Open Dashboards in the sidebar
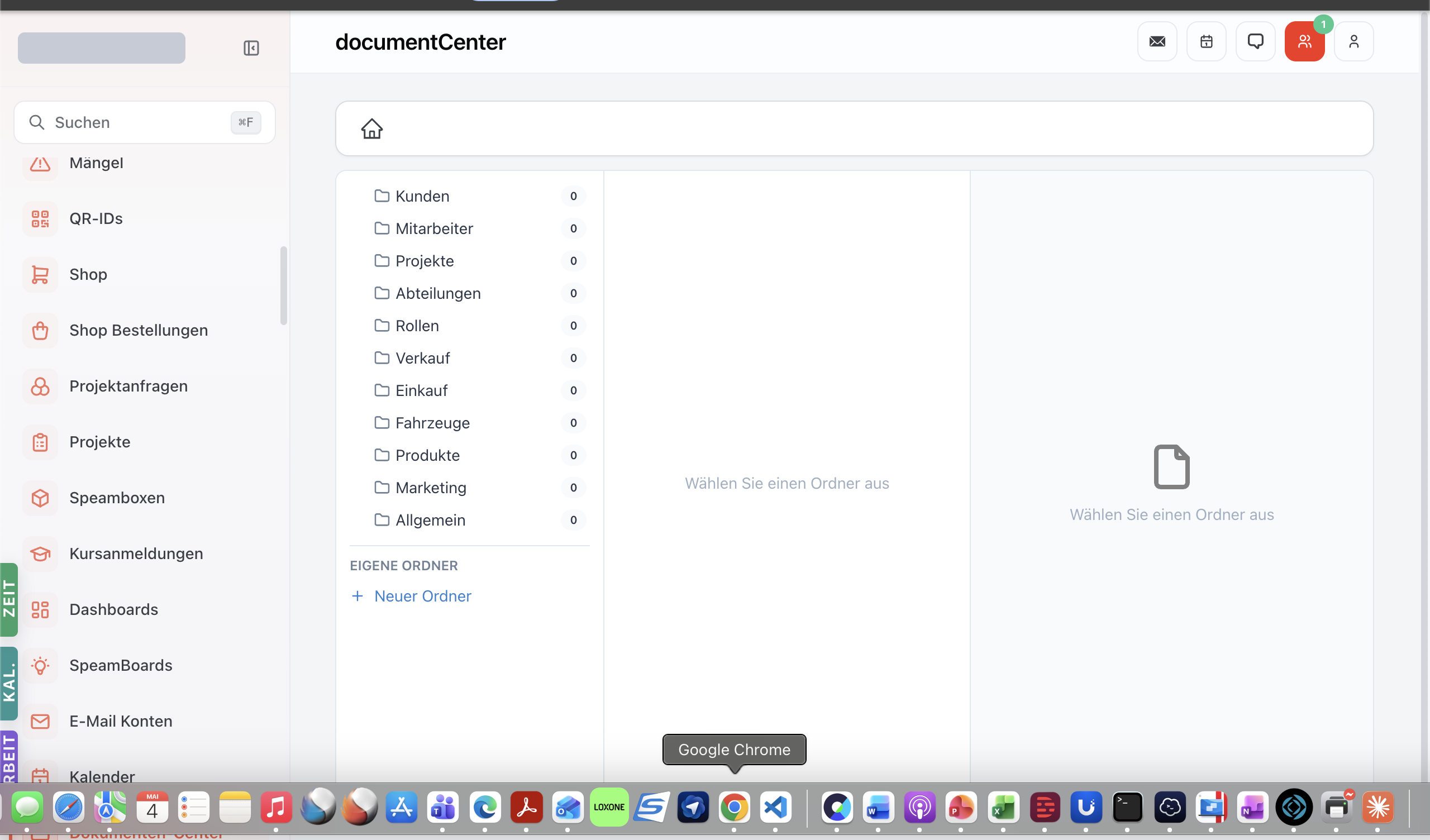Screen dimensions: 1430x840 (x=145, y=609)
